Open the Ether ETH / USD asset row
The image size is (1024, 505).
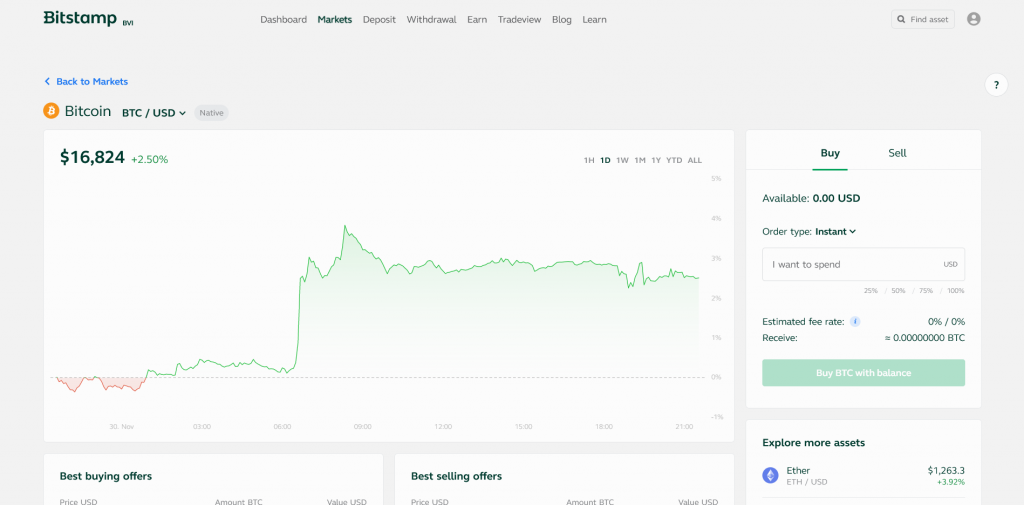click(863, 476)
